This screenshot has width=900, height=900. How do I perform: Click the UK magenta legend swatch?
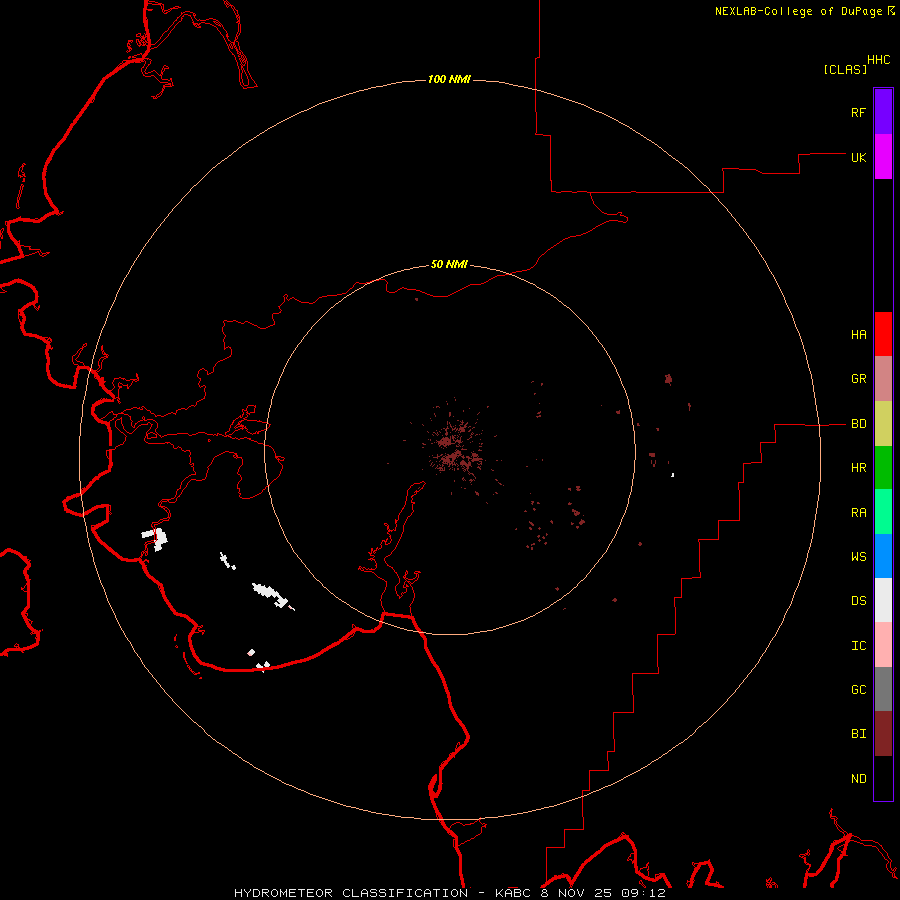[883, 157]
